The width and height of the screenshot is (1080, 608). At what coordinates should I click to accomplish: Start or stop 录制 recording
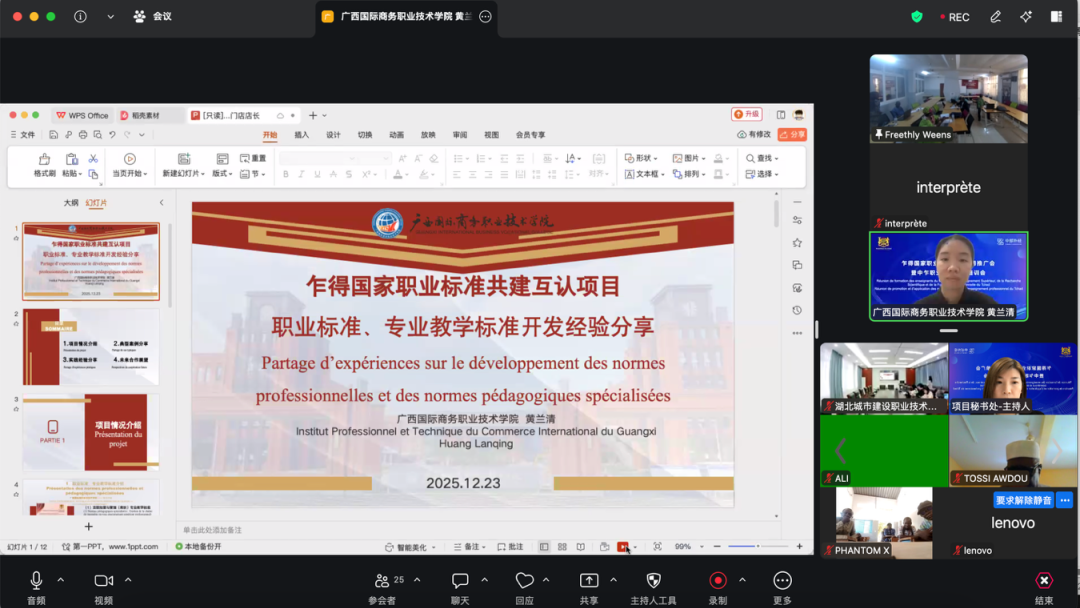pyautogui.click(x=717, y=581)
